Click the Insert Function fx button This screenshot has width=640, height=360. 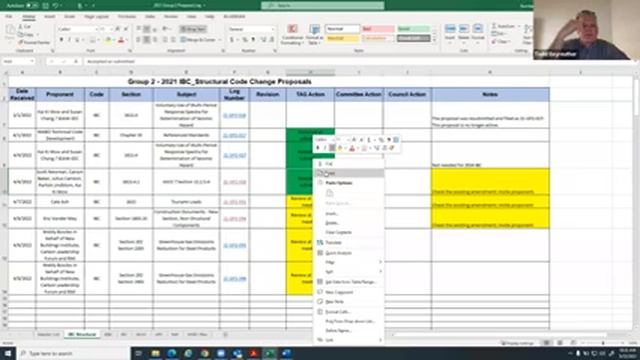point(76,61)
